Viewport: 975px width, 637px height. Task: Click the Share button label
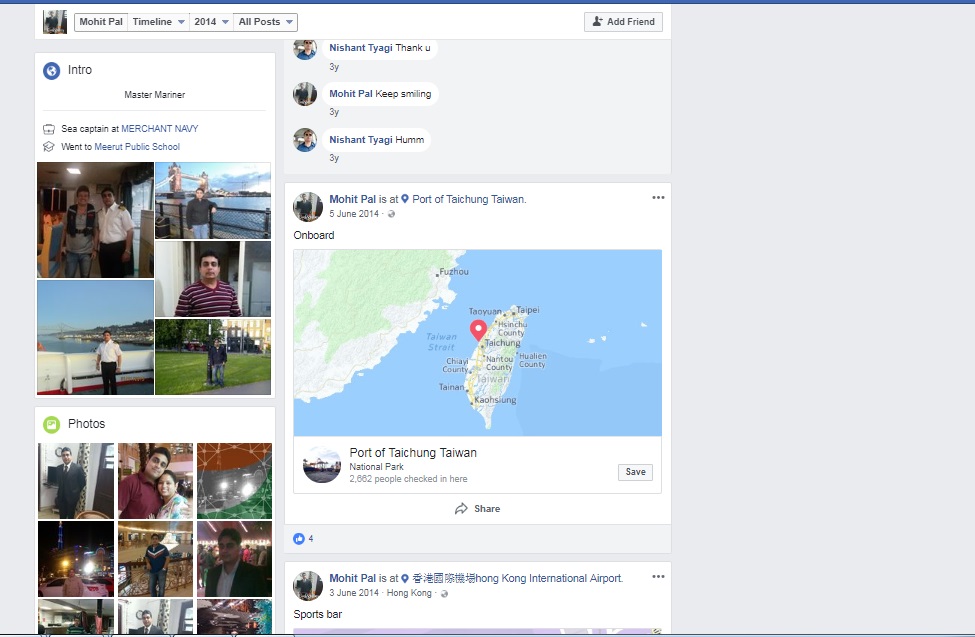tap(487, 509)
